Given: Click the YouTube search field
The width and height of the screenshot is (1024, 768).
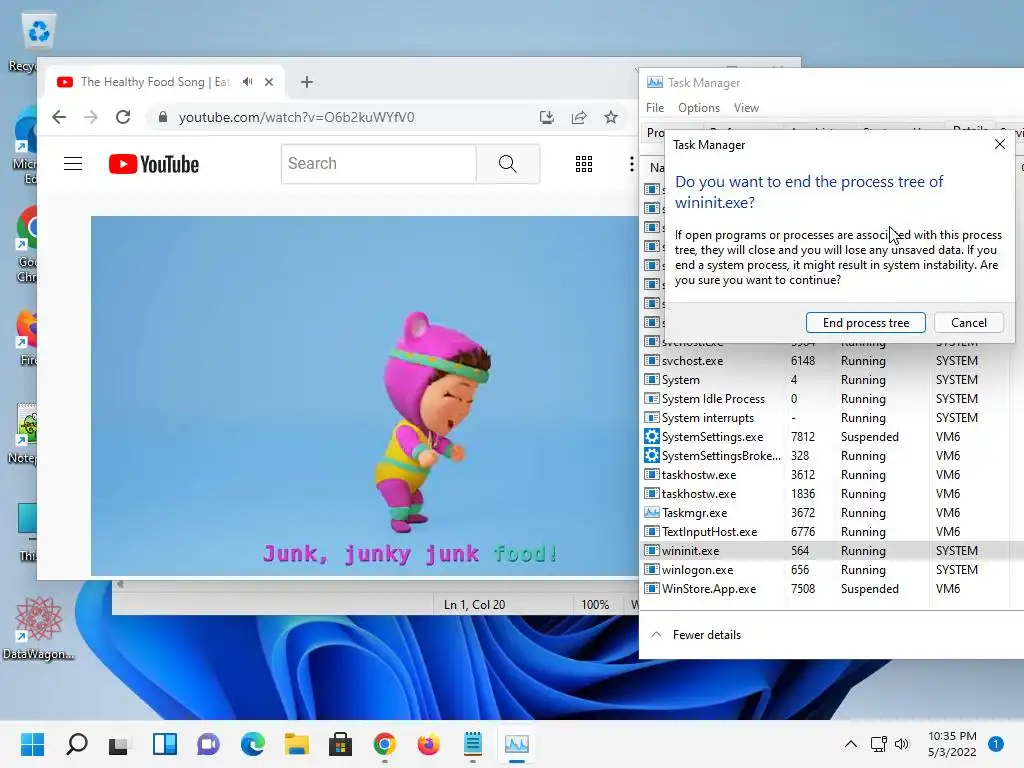Looking at the screenshot, I should pyautogui.click(x=378, y=164).
